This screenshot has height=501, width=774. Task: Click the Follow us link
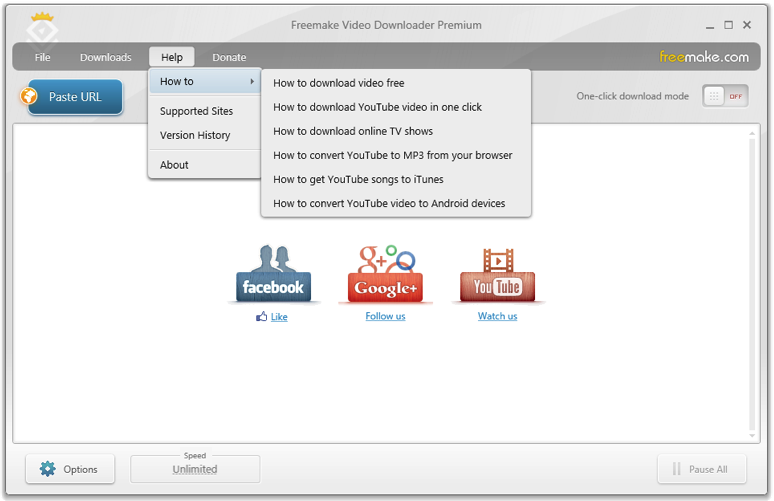point(386,316)
